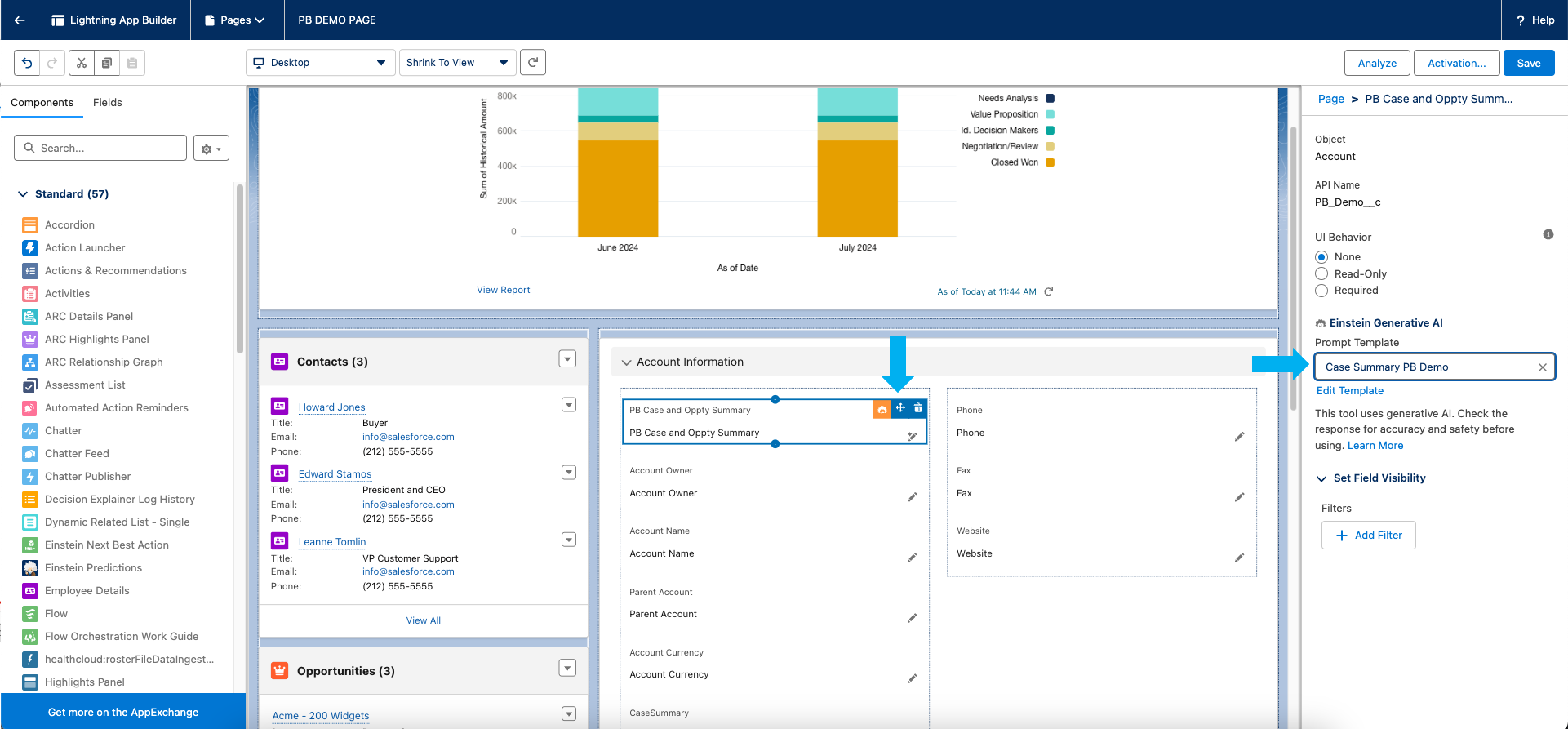Open the Pages menu
This screenshot has height=729, width=1568.
click(235, 20)
